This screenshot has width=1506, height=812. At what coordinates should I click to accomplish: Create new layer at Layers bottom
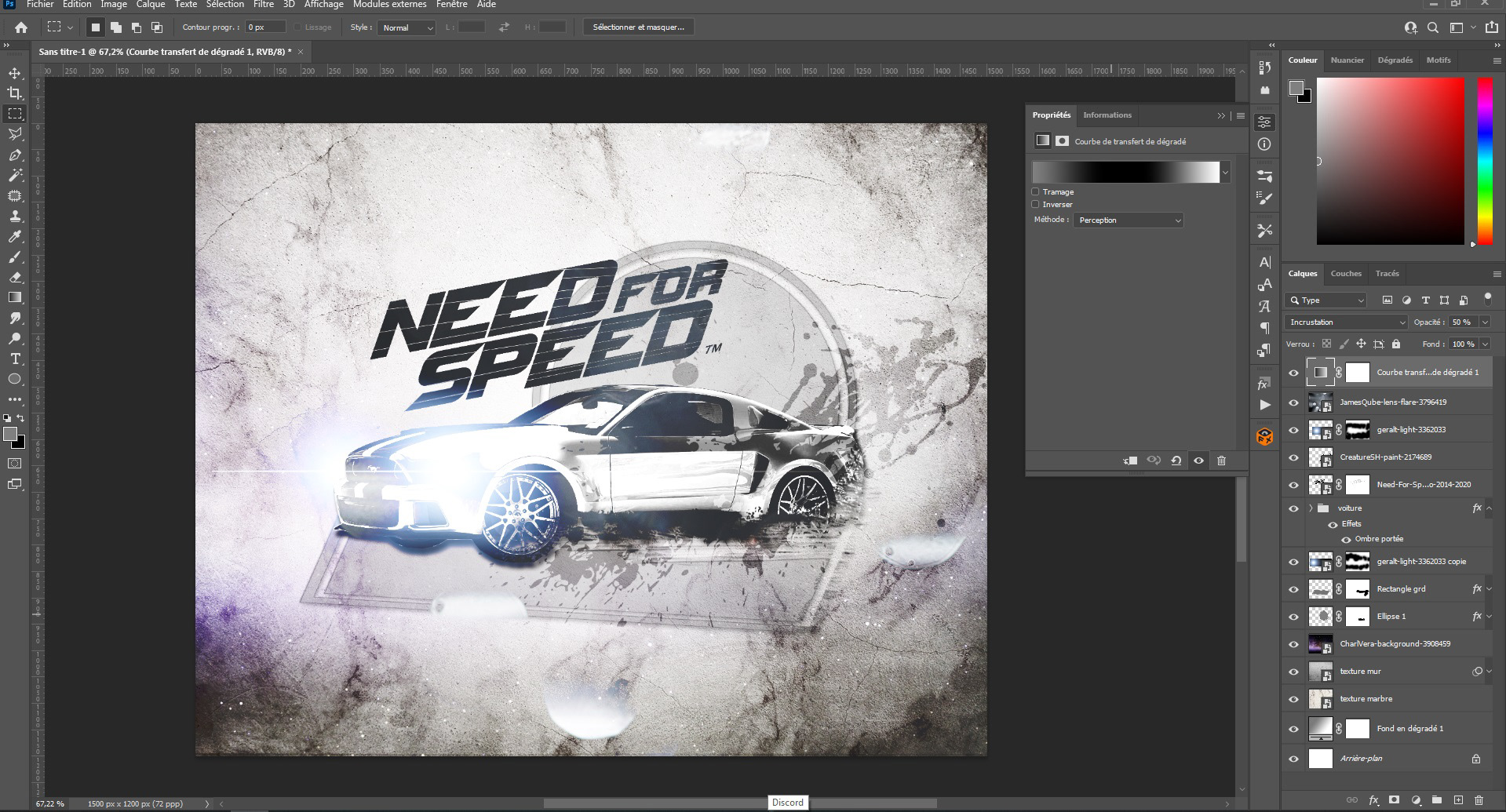[x=1458, y=800]
